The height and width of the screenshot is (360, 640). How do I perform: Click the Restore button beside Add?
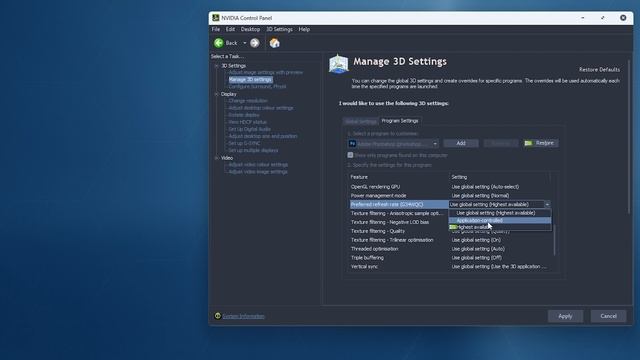point(541,143)
